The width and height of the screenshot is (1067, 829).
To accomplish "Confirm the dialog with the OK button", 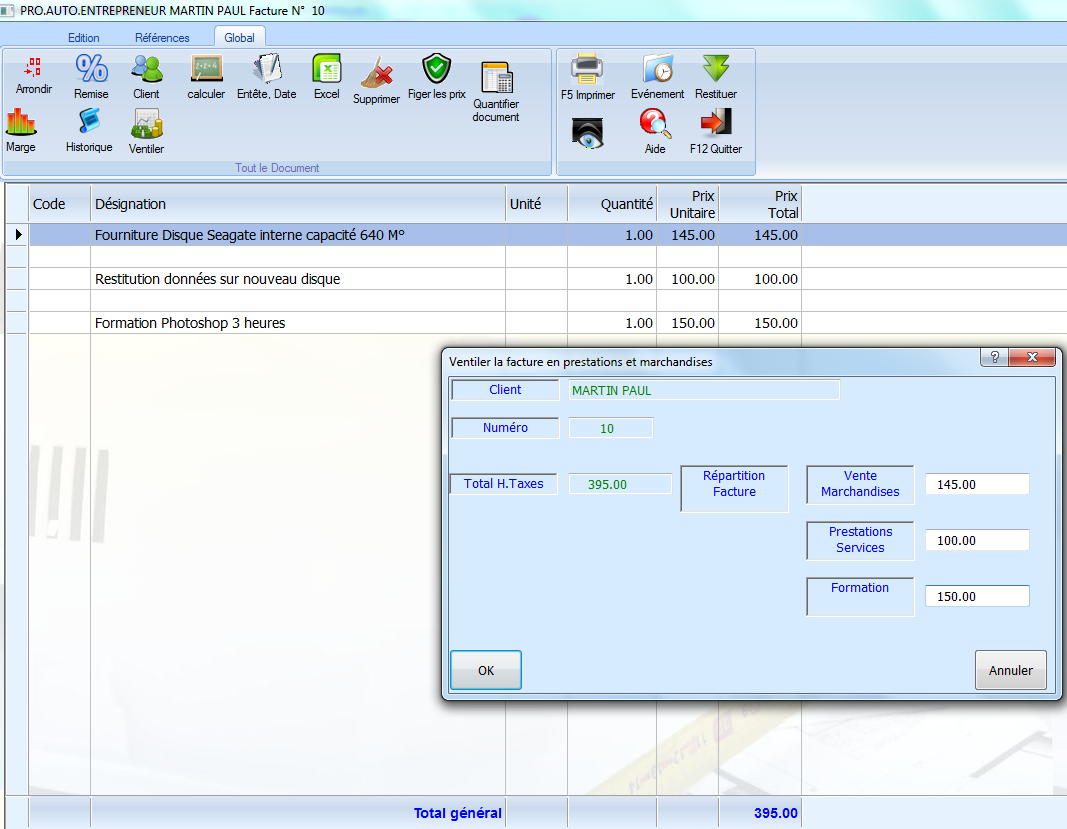I will (x=486, y=670).
